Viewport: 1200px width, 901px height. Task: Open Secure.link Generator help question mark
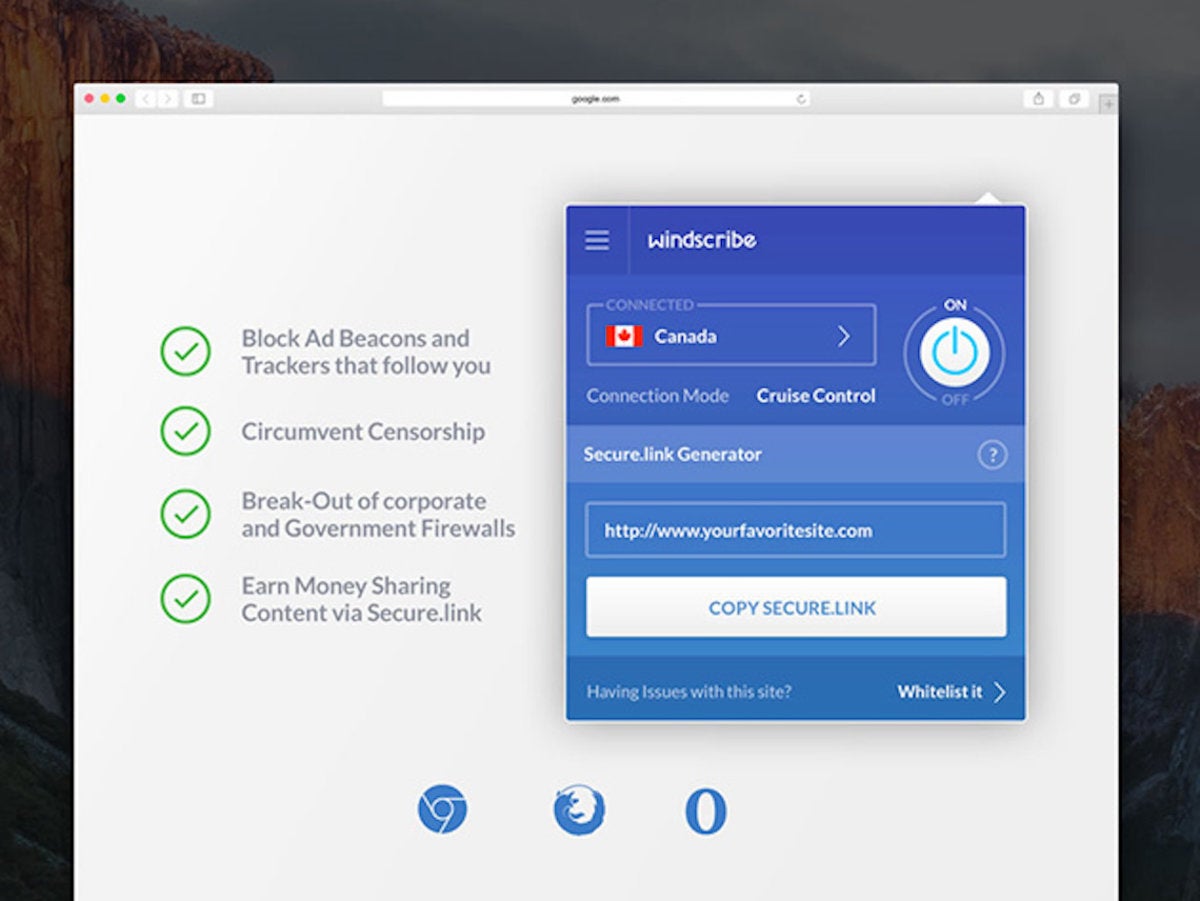tap(992, 456)
